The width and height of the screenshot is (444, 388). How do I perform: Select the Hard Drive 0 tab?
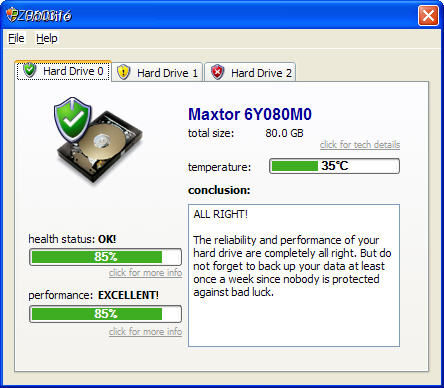(63, 70)
